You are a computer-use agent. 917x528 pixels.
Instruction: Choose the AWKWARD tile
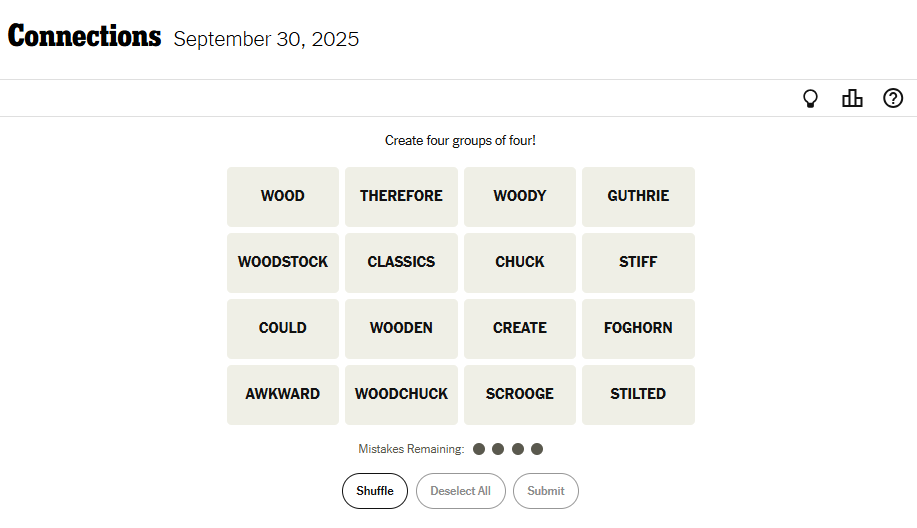click(283, 395)
